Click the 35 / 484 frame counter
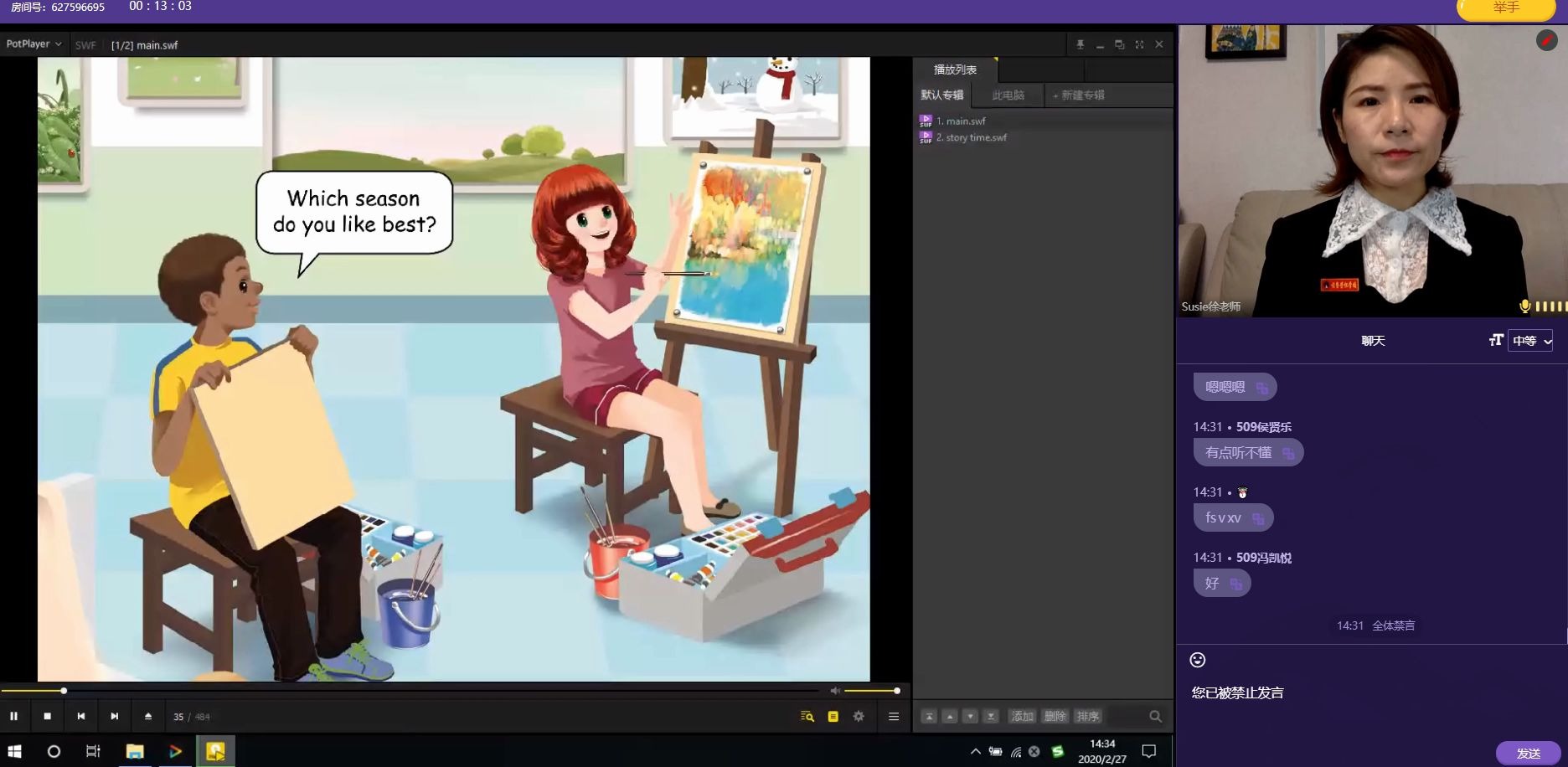 192,717
